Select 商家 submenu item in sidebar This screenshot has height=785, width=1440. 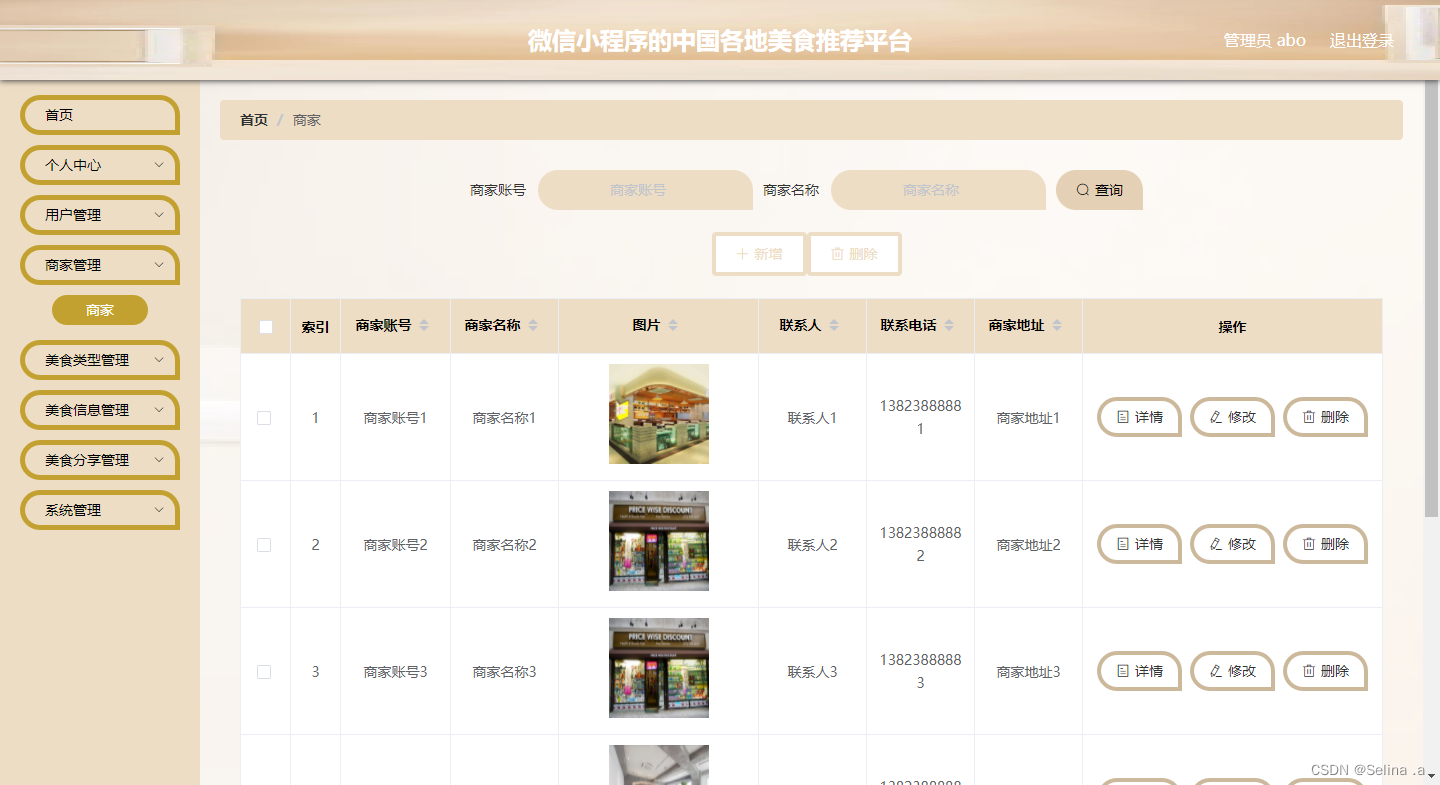100,310
